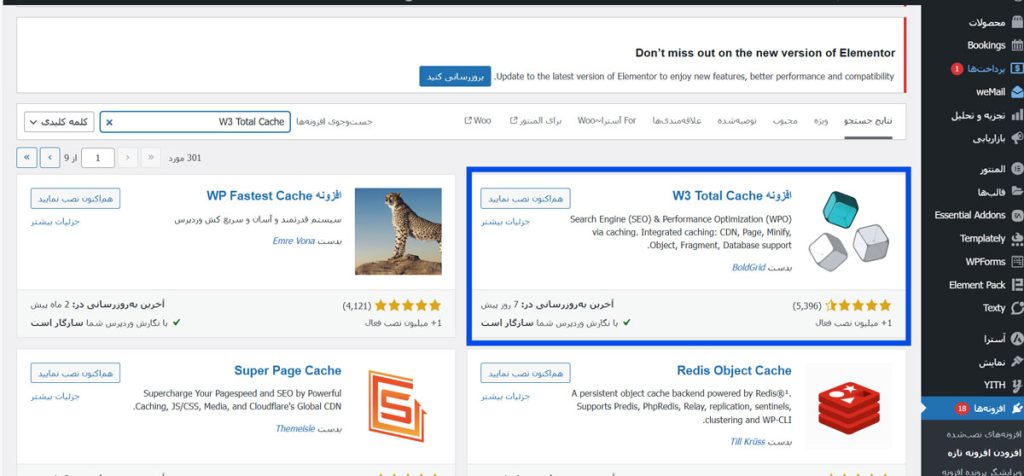Open the کلمه کلیدی search type dropdown

pos(59,121)
